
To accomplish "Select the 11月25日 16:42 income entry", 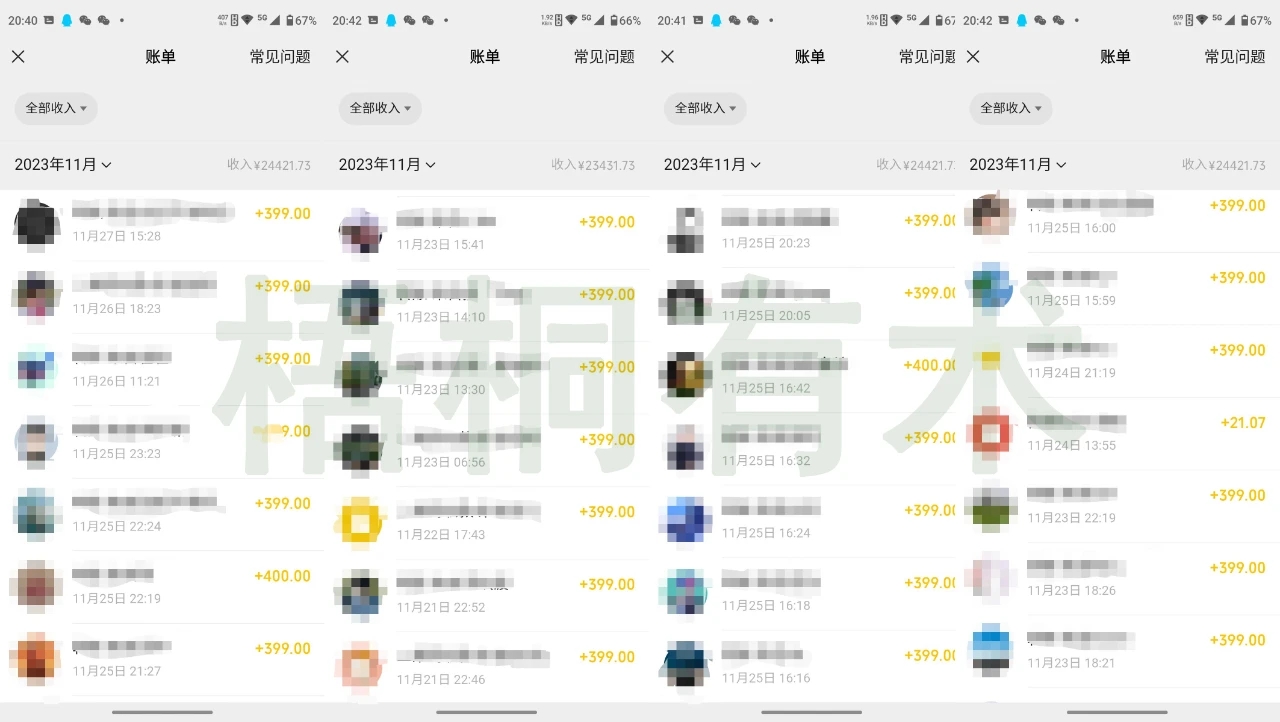I will [x=810, y=376].
